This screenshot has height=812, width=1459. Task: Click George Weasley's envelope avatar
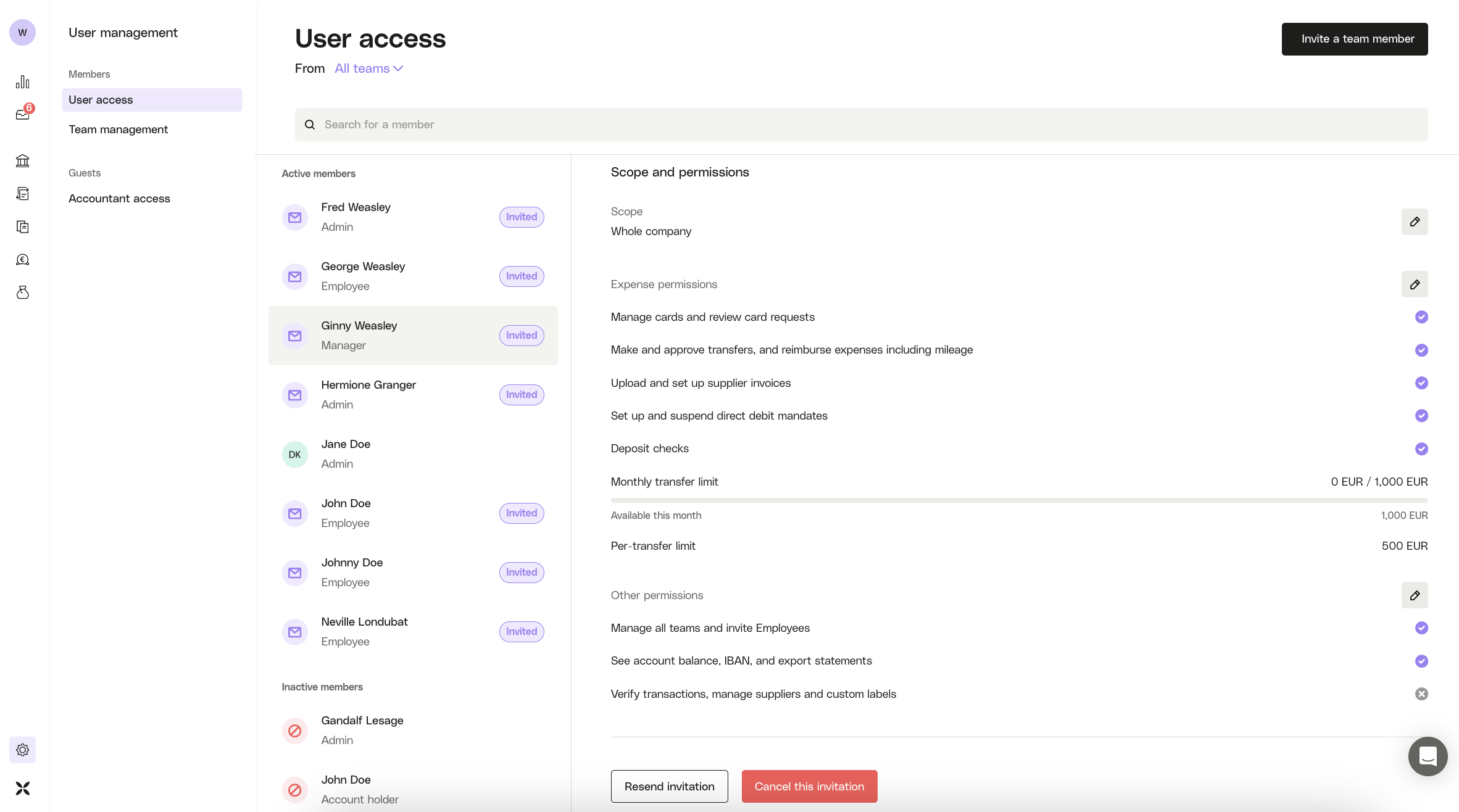(295, 276)
